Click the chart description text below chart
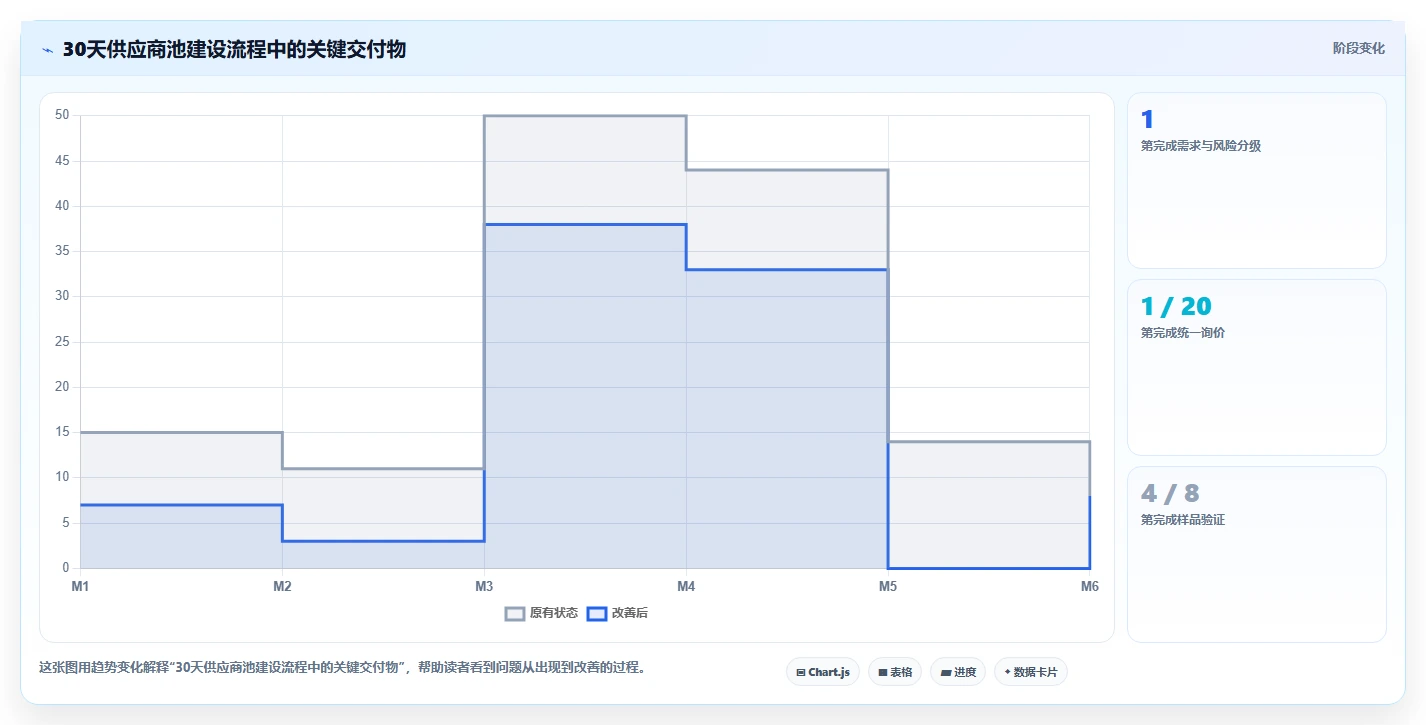 [342, 667]
